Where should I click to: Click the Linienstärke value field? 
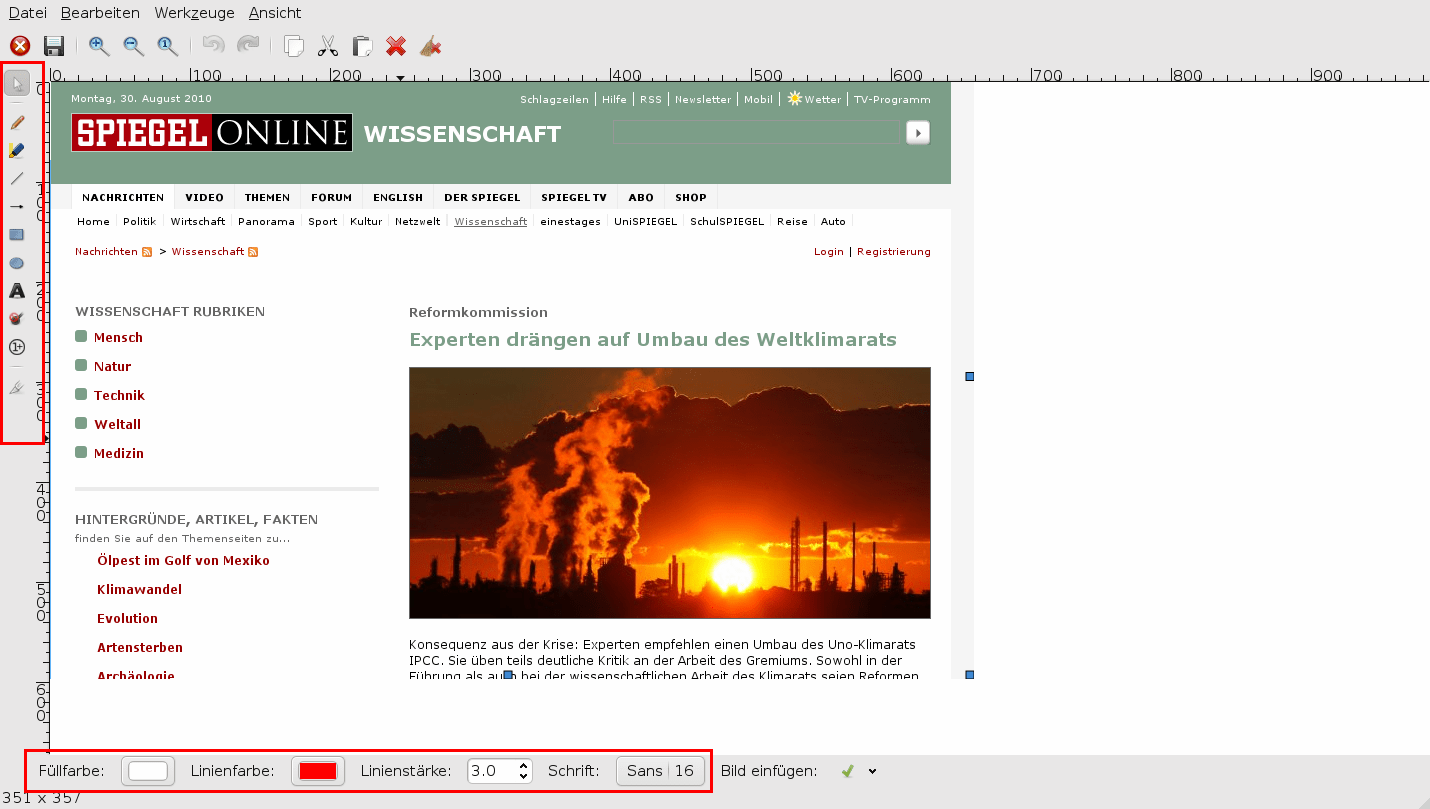(x=491, y=771)
